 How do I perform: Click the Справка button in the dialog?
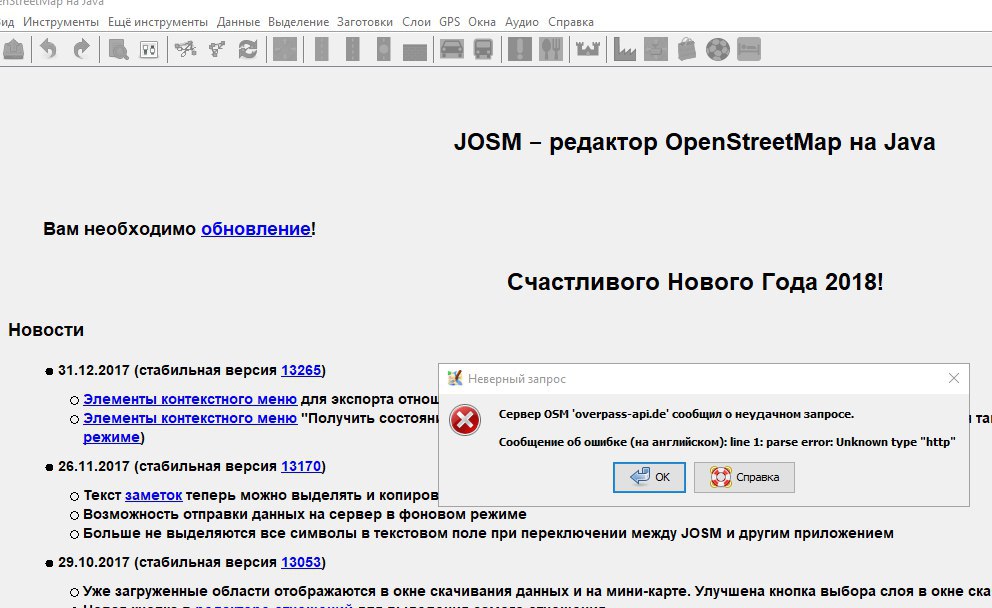[x=744, y=477]
